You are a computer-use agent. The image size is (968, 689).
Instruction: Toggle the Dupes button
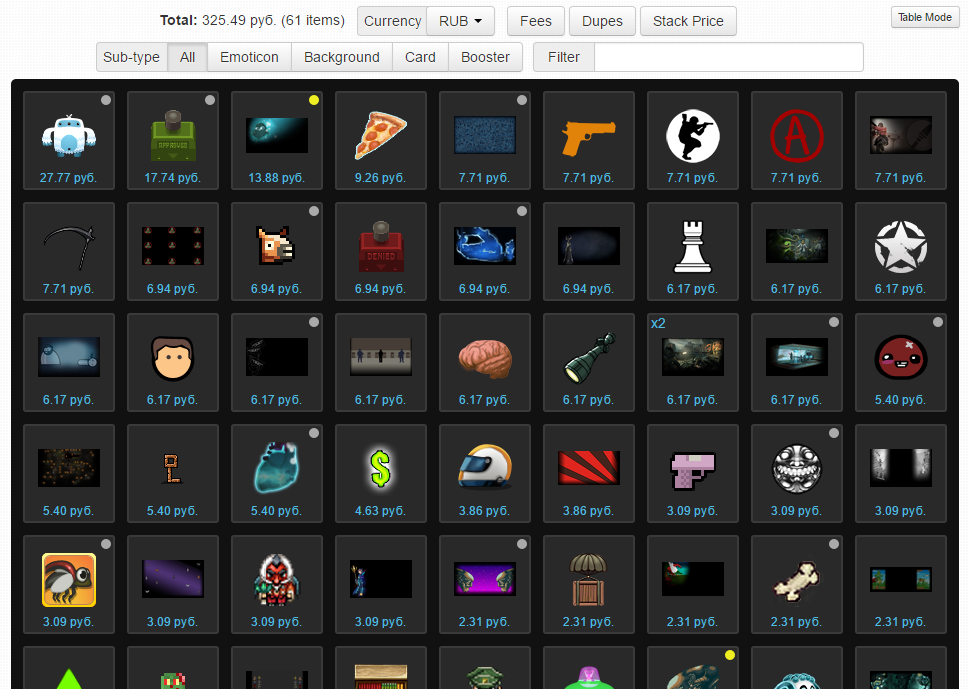[x=602, y=21]
